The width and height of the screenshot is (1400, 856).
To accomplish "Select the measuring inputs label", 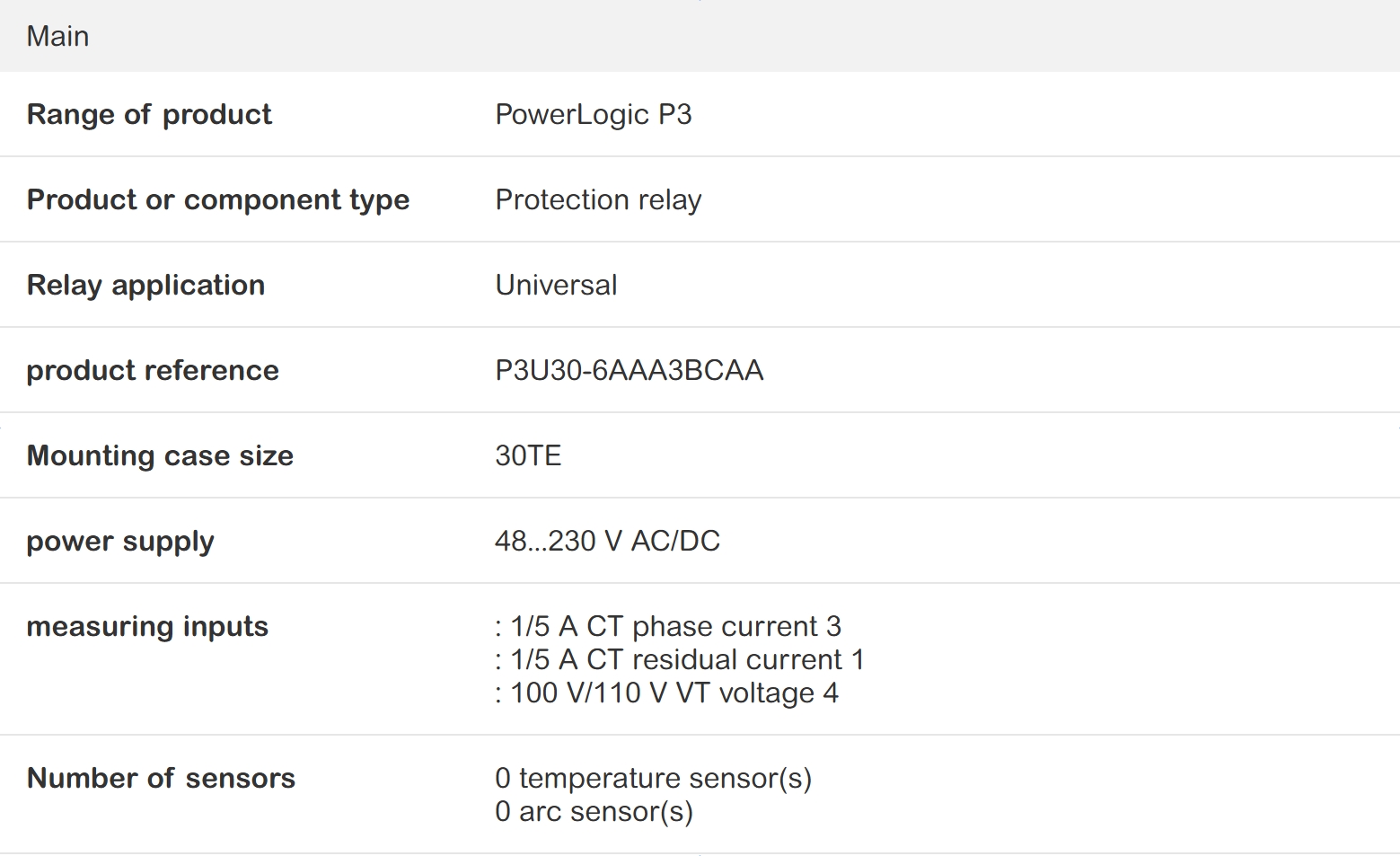I will [147, 626].
